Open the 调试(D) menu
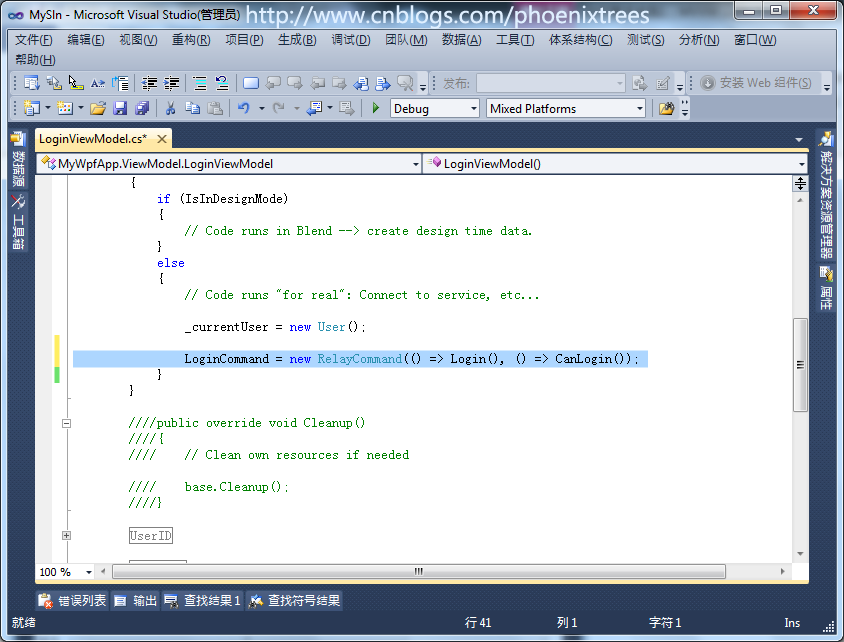This screenshot has height=642, width=844. tap(350, 40)
